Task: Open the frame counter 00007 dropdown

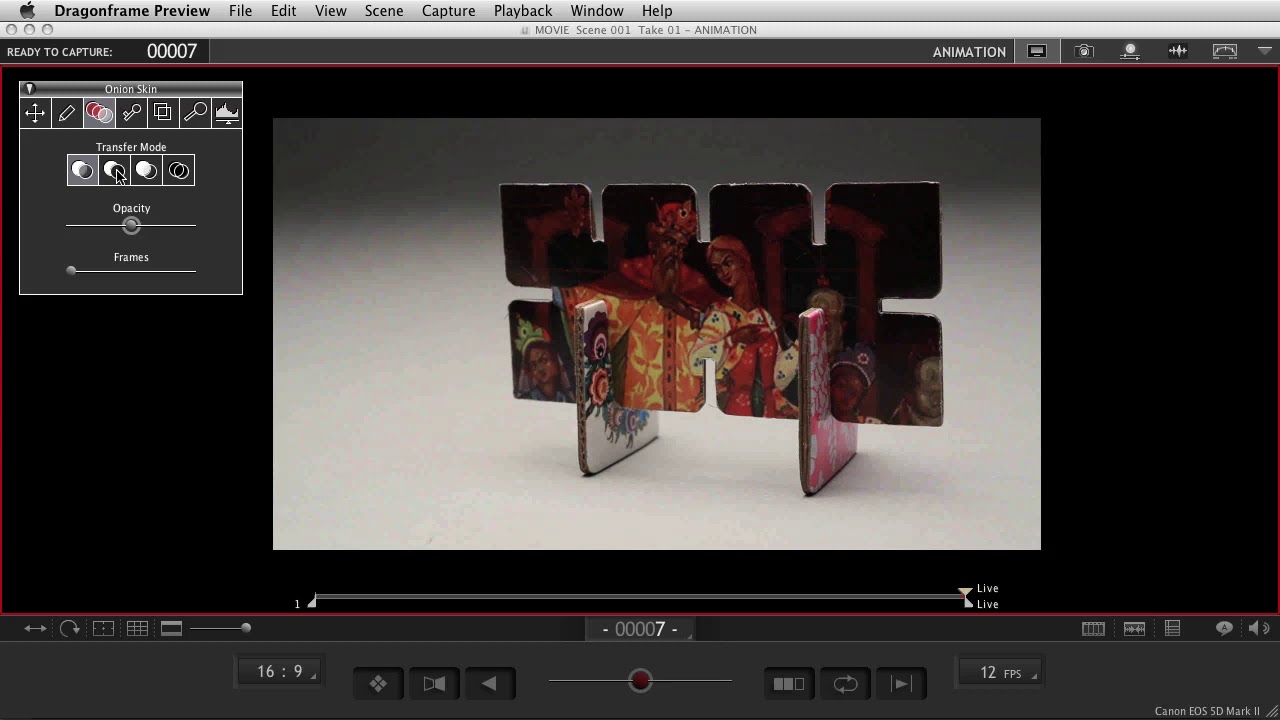Action: 640,629
